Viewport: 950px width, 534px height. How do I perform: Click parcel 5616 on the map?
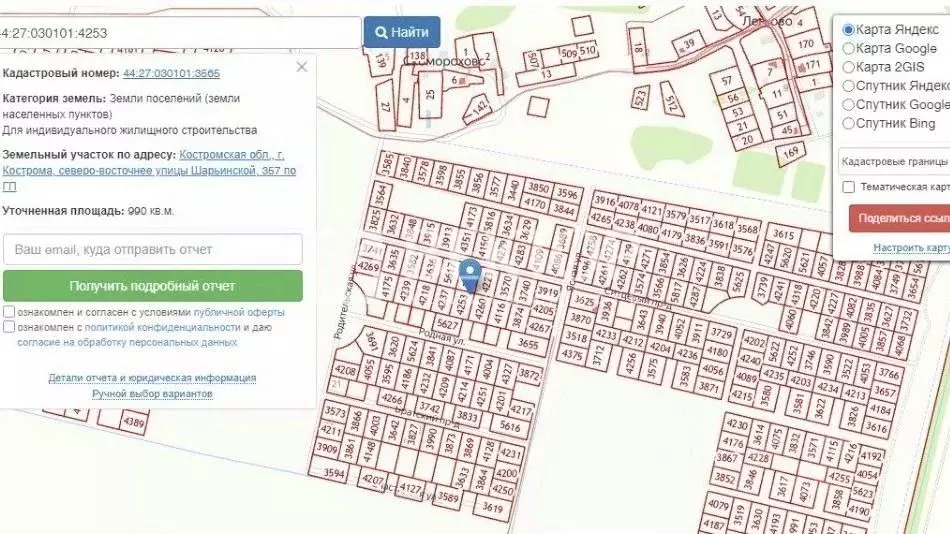point(510,426)
